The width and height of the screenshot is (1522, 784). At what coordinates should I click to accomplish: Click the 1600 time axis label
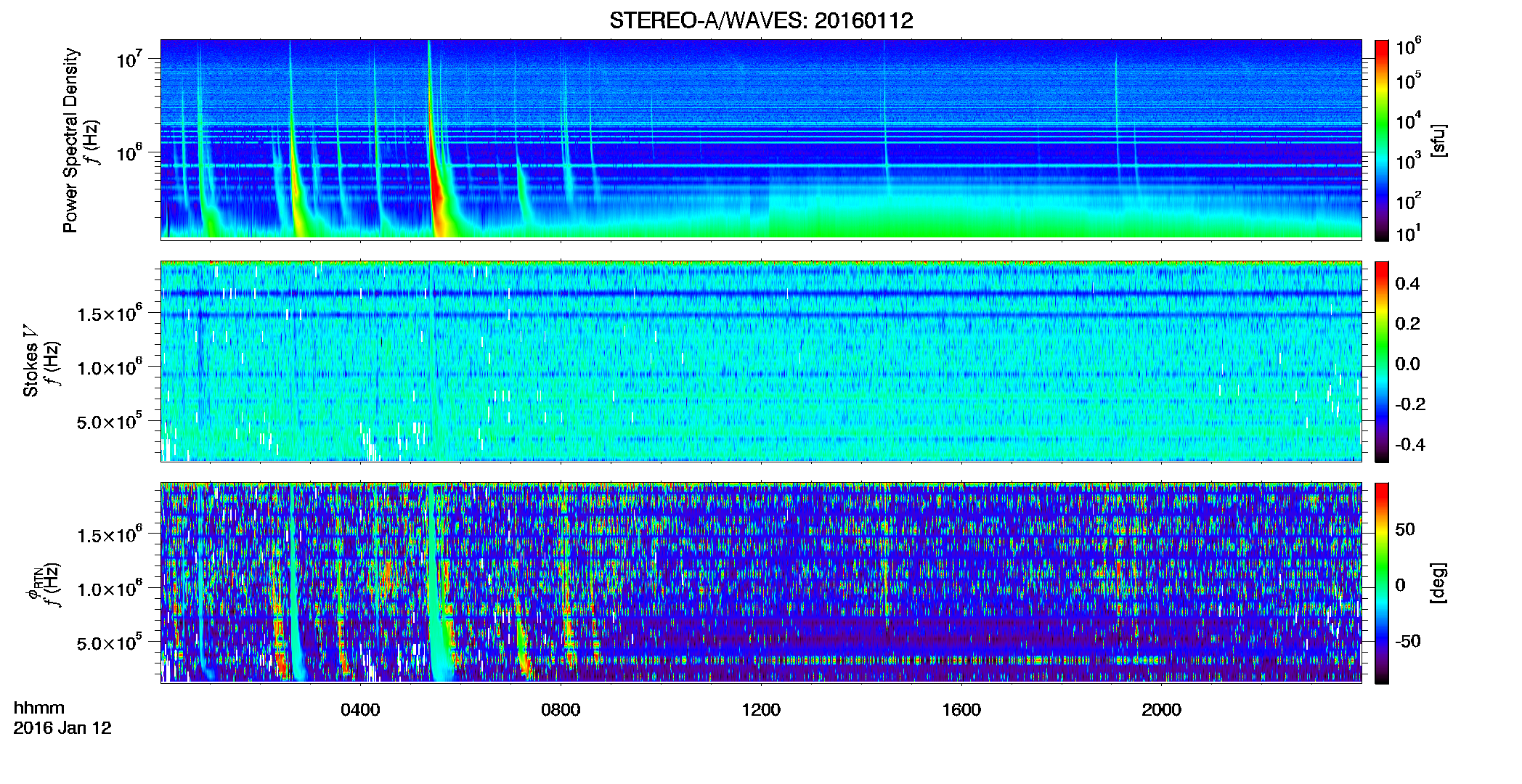tap(961, 709)
